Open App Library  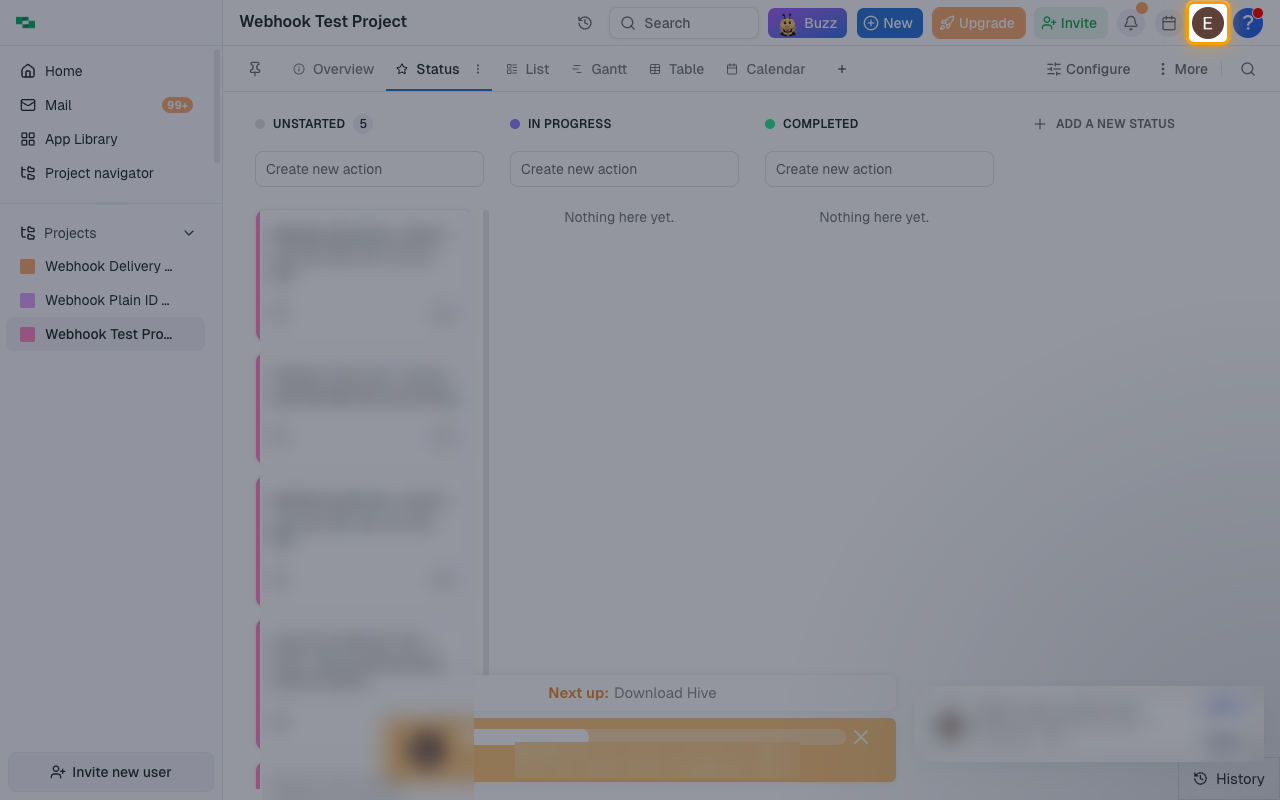coord(107,139)
